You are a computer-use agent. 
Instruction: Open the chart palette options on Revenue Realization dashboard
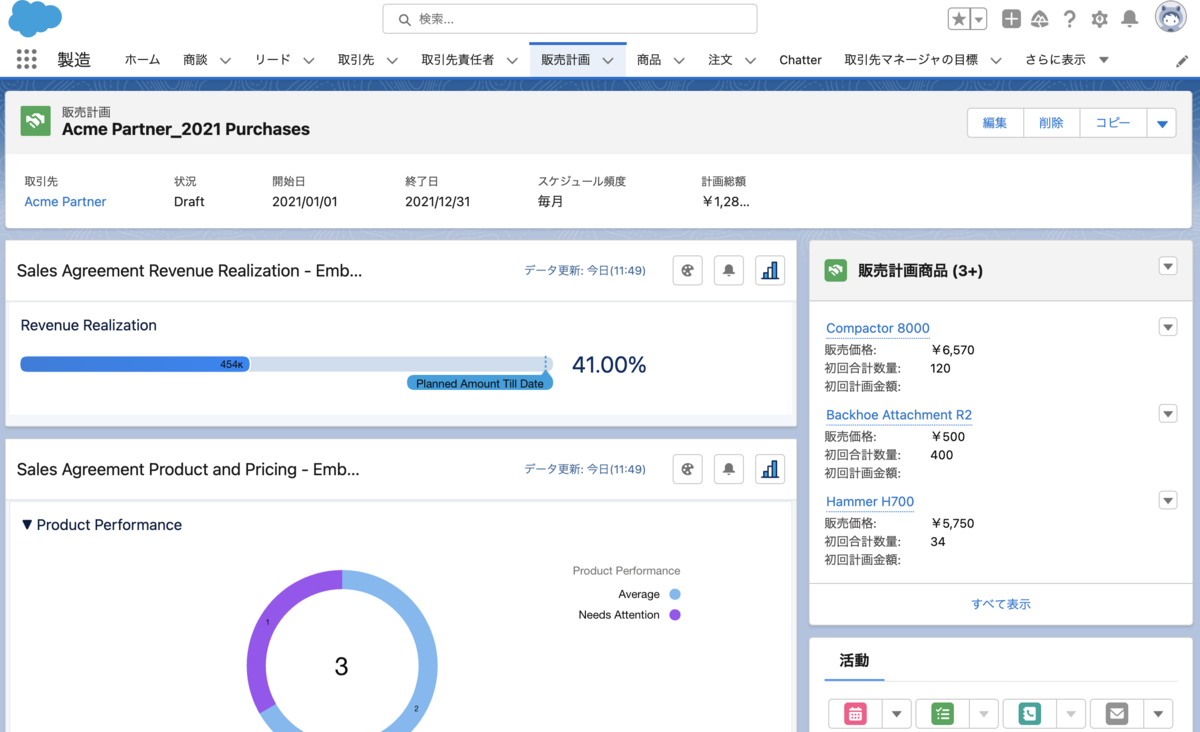[x=687, y=270]
